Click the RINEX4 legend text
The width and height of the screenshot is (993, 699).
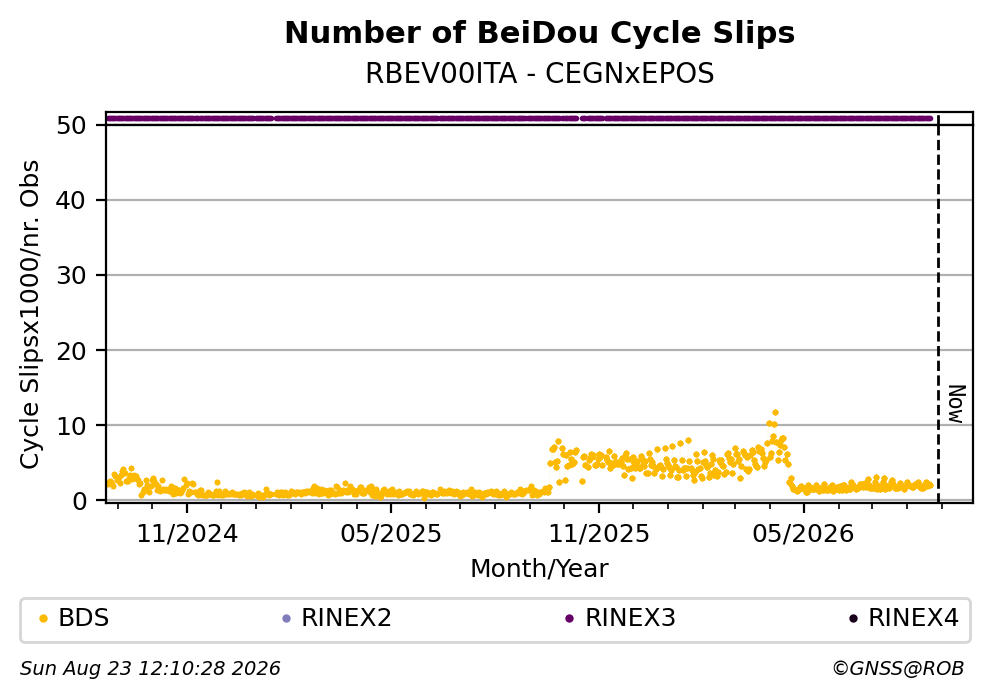tap(913, 618)
